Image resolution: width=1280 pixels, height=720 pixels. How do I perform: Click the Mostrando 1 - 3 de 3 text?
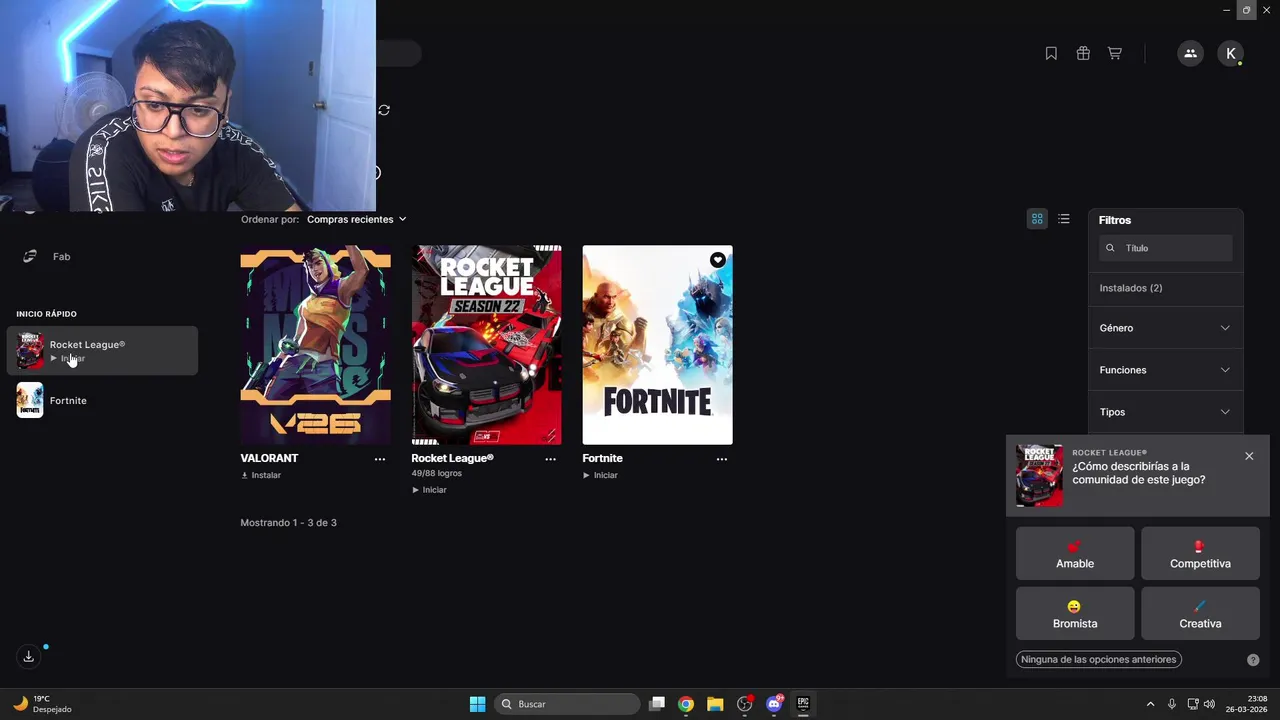(288, 523)
